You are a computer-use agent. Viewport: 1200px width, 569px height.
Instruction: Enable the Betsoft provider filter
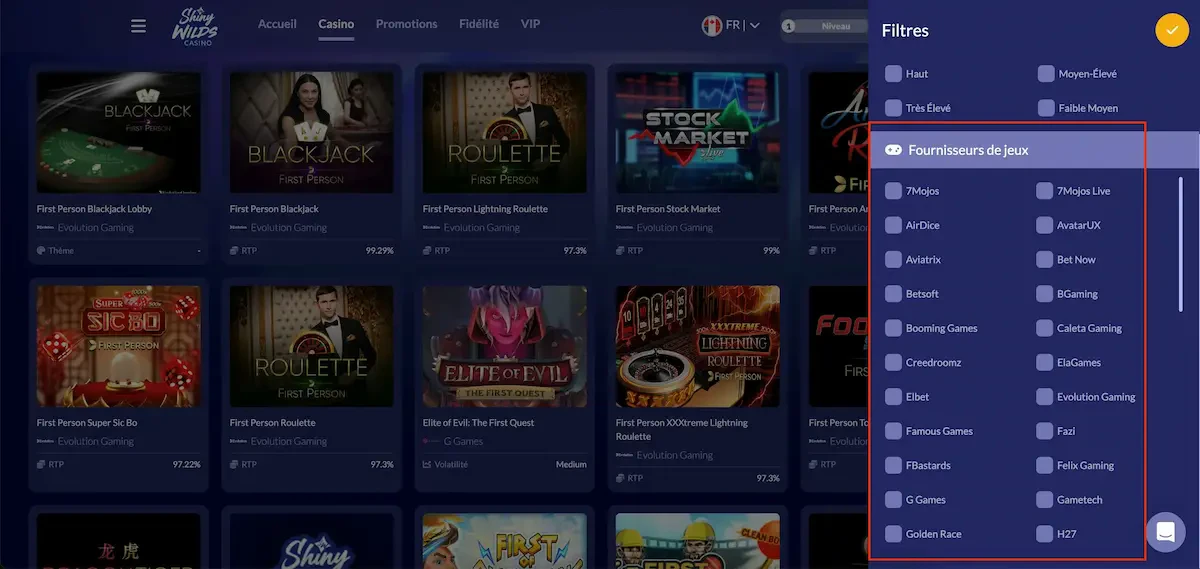coord(893,294)
